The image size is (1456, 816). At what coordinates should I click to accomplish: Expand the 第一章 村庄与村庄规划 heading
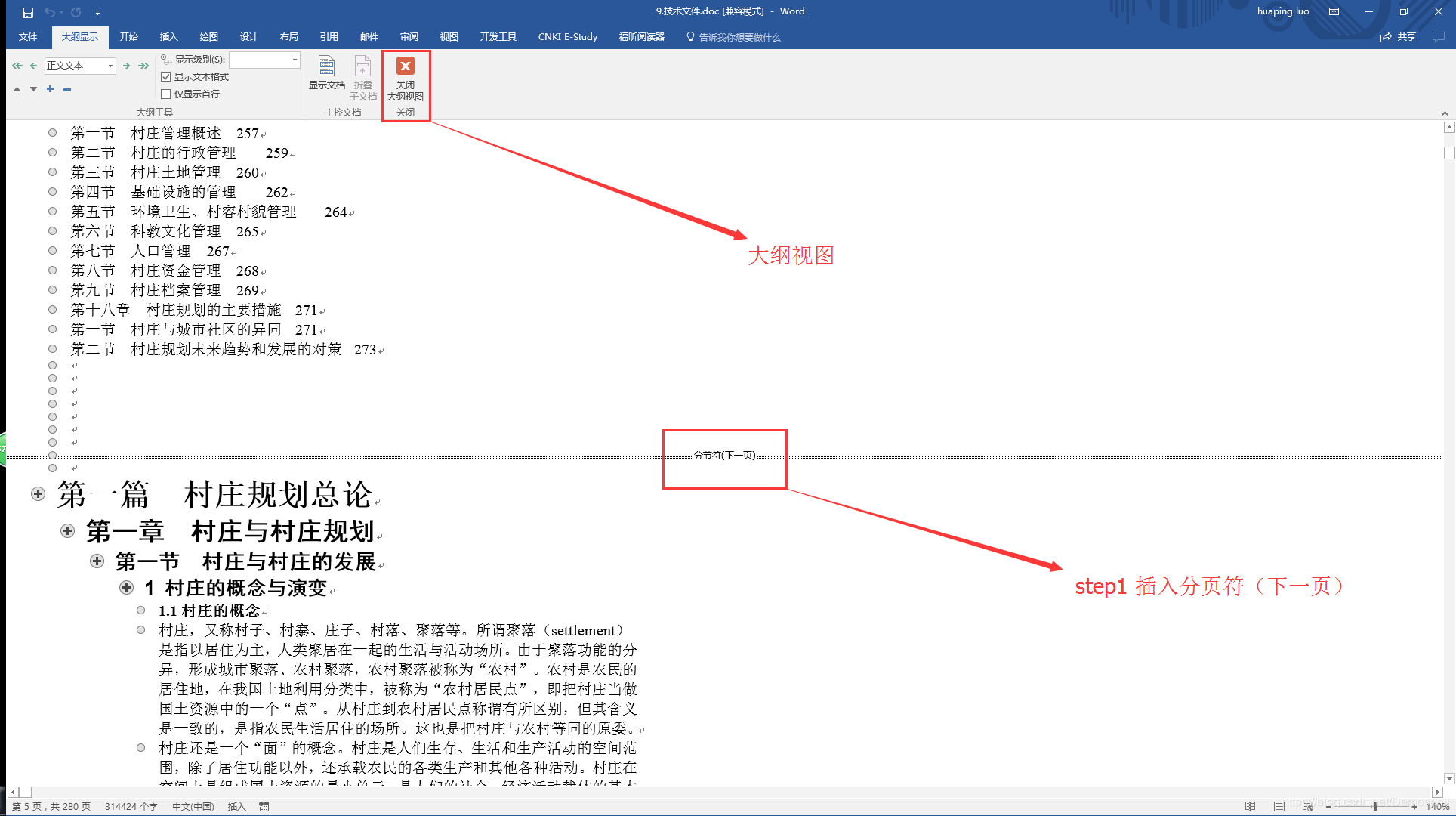click(68, 531)
